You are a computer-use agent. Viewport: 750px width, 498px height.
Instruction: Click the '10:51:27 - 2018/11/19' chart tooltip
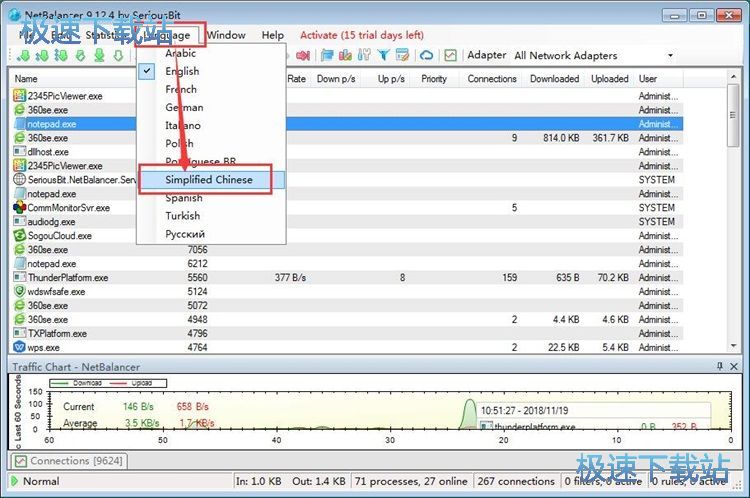(525, 410)
